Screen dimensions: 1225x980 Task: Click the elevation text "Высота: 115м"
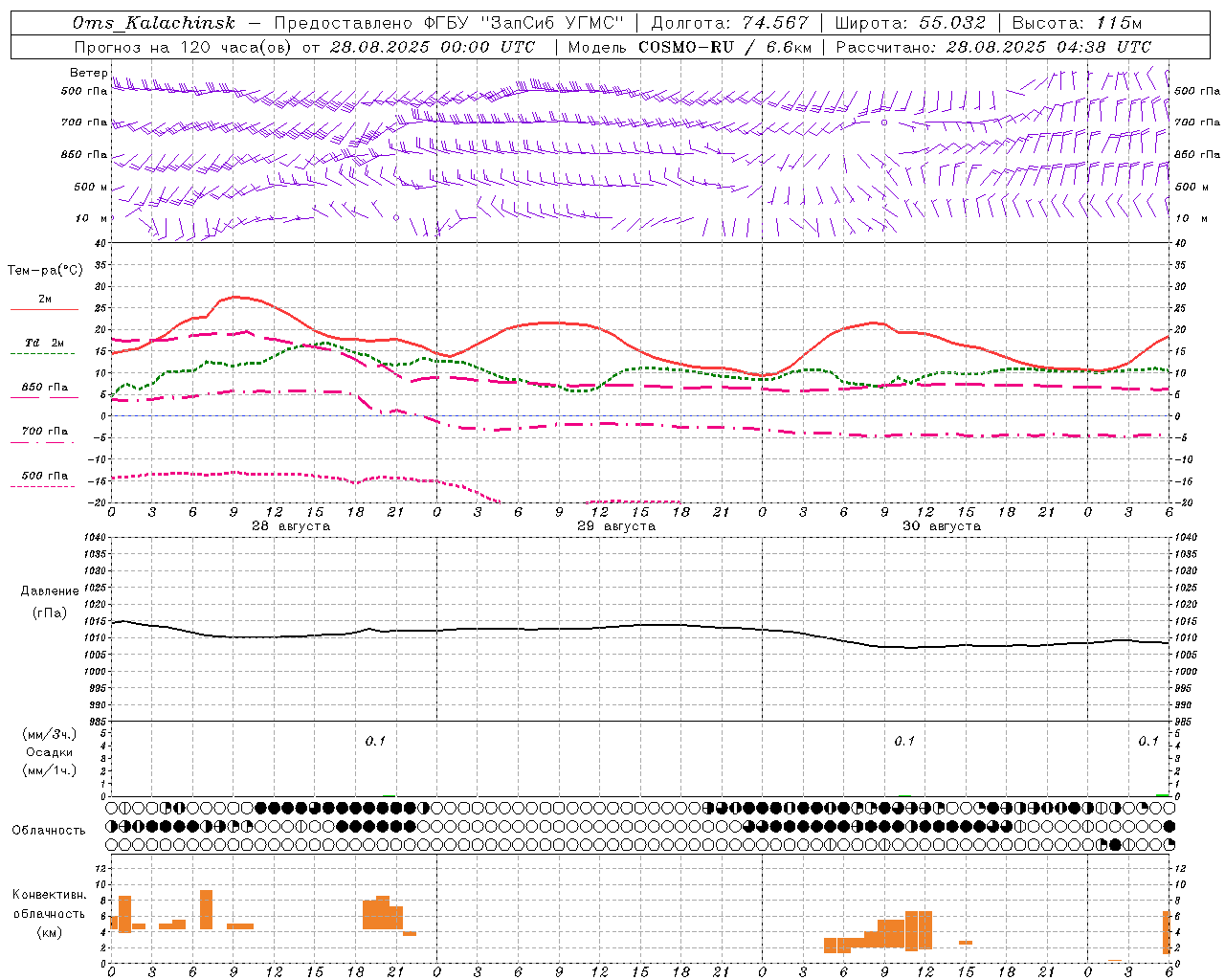pyautogui.click(x=1077, y=23)
